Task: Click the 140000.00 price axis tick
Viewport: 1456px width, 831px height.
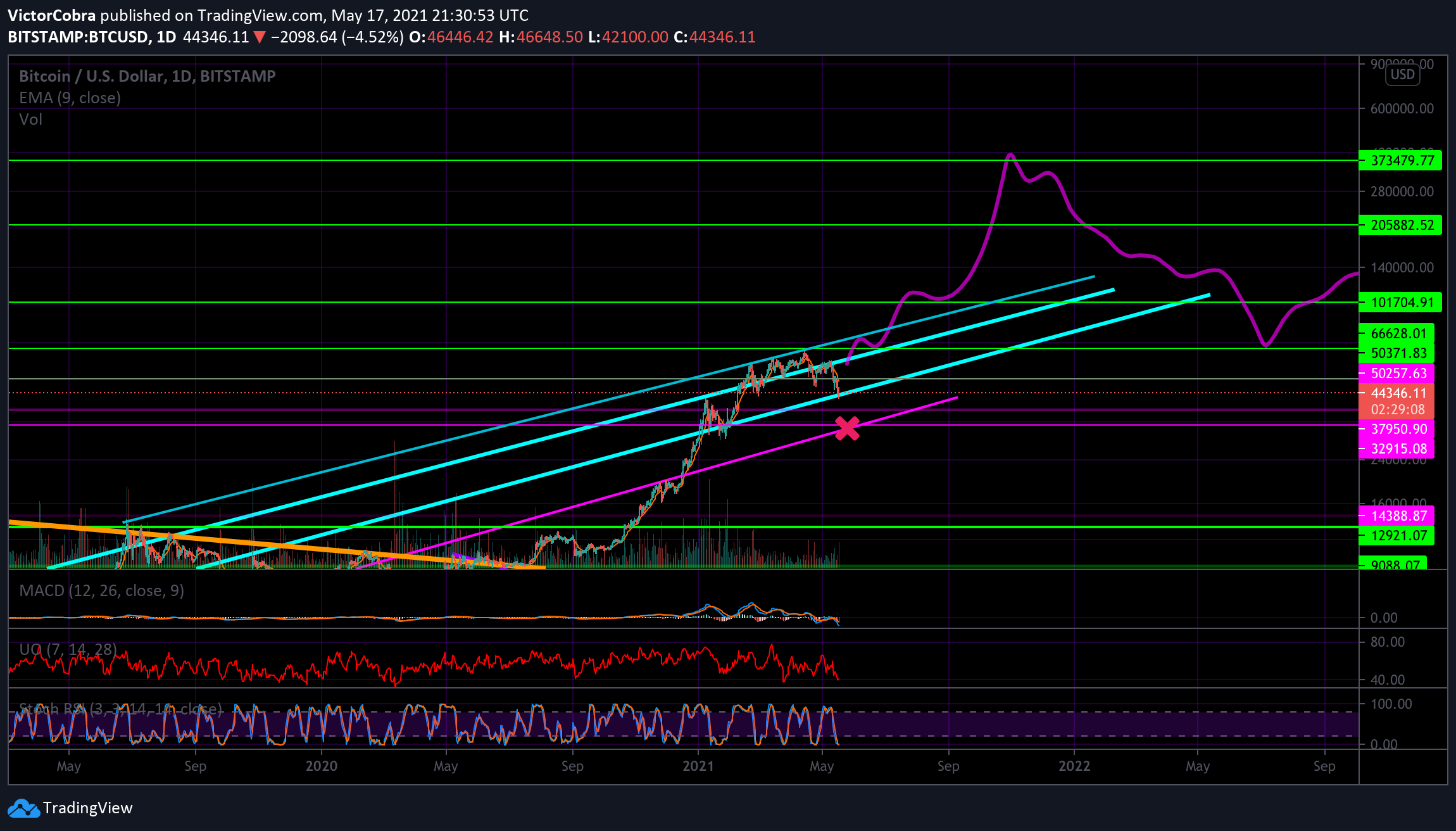Action: 1402,267
